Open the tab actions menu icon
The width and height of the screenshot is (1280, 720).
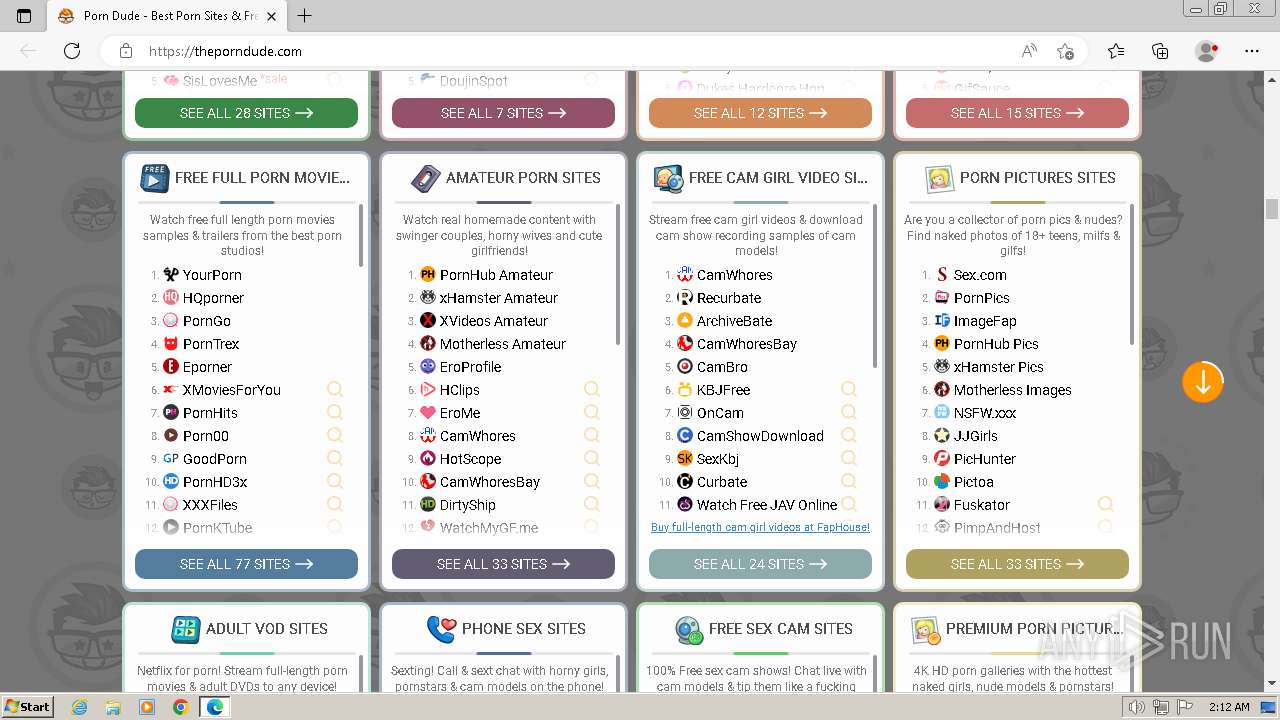click(24, 16)
